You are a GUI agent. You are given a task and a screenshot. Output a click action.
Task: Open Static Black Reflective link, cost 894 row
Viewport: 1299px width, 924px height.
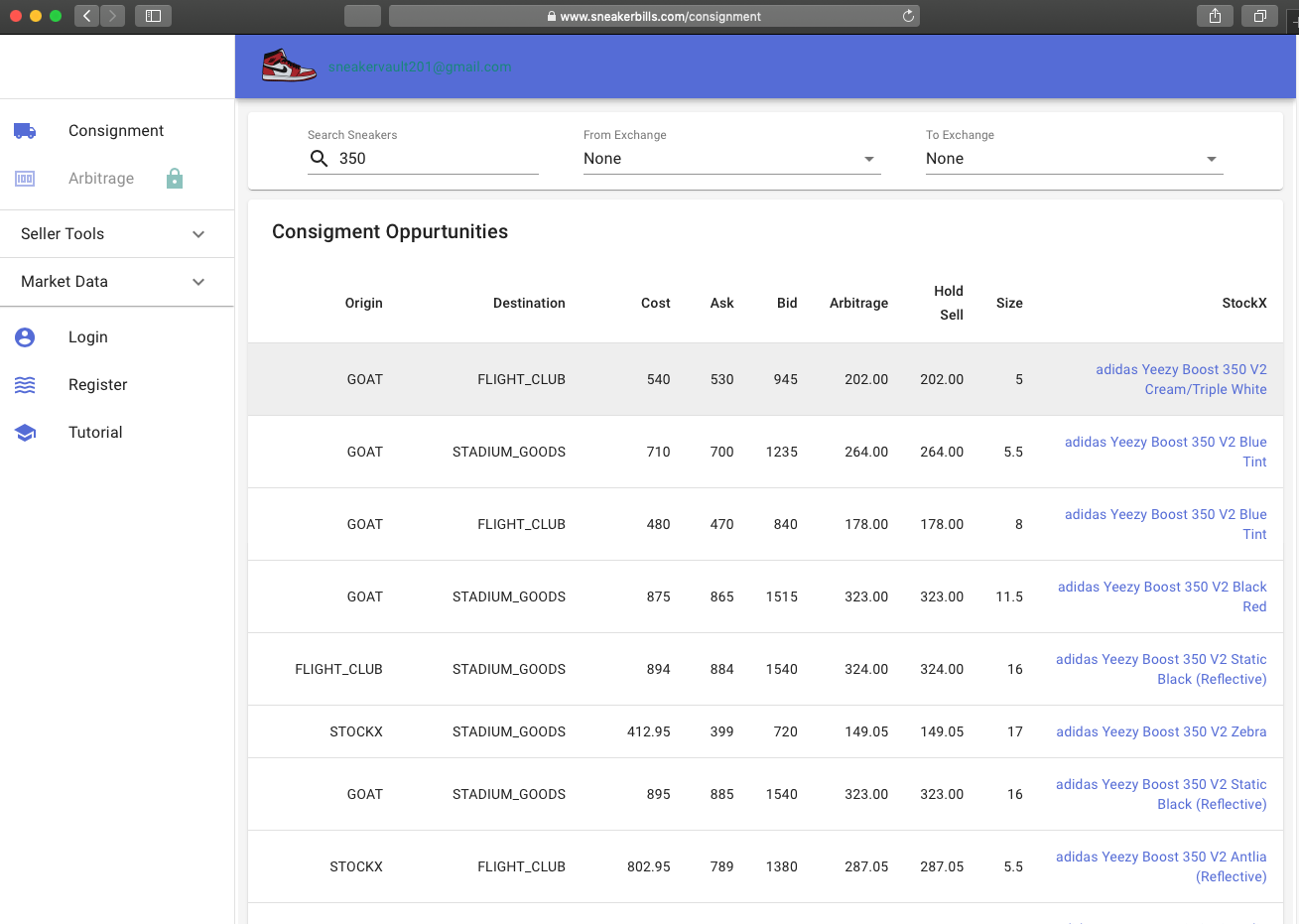coord(1161,669)
